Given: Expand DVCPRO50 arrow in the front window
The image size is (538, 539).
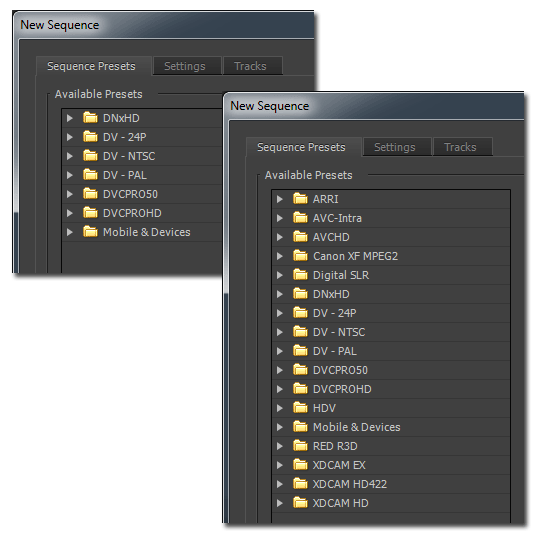Looking at the screenshot, I should [280, 370].
